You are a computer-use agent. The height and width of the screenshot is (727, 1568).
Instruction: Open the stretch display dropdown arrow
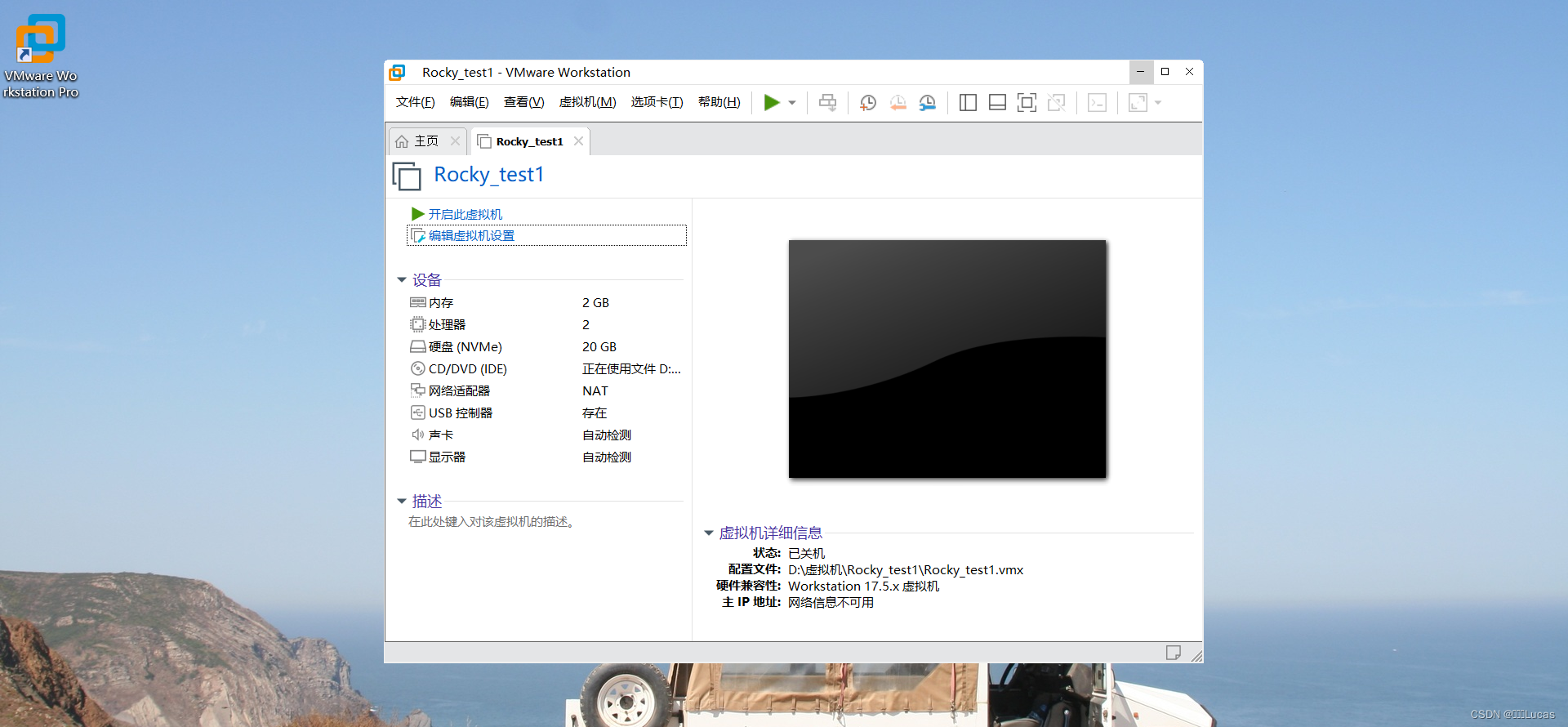coord(1158,103)
